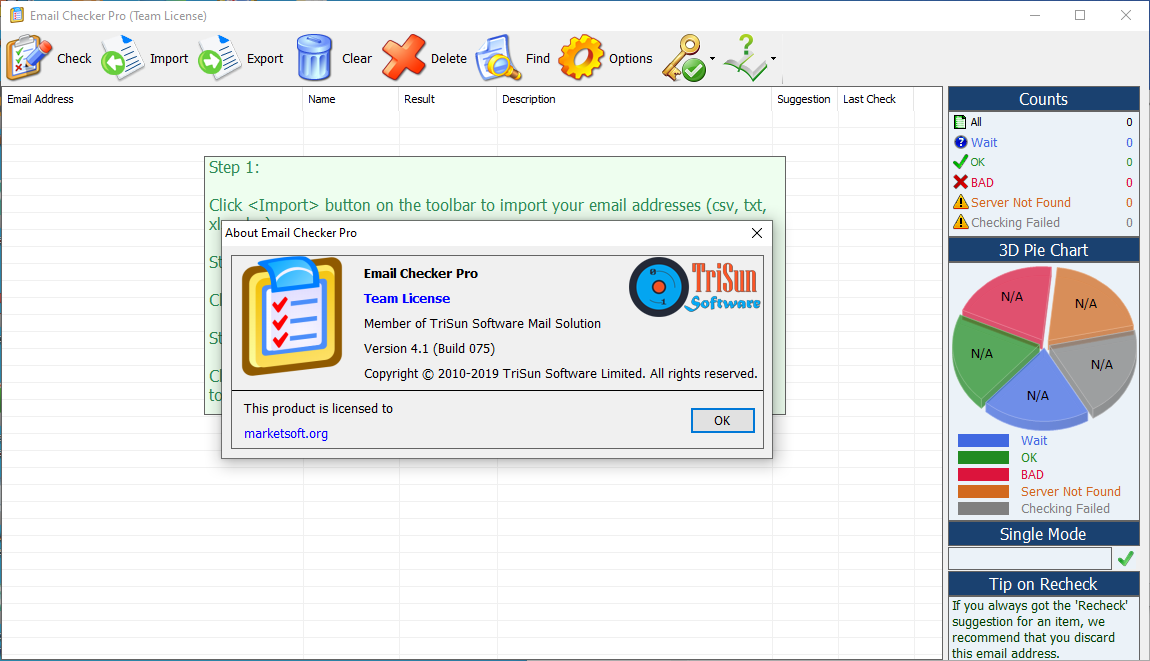Filter by Checking Failed in Counts

click(x=1044, y=222)
